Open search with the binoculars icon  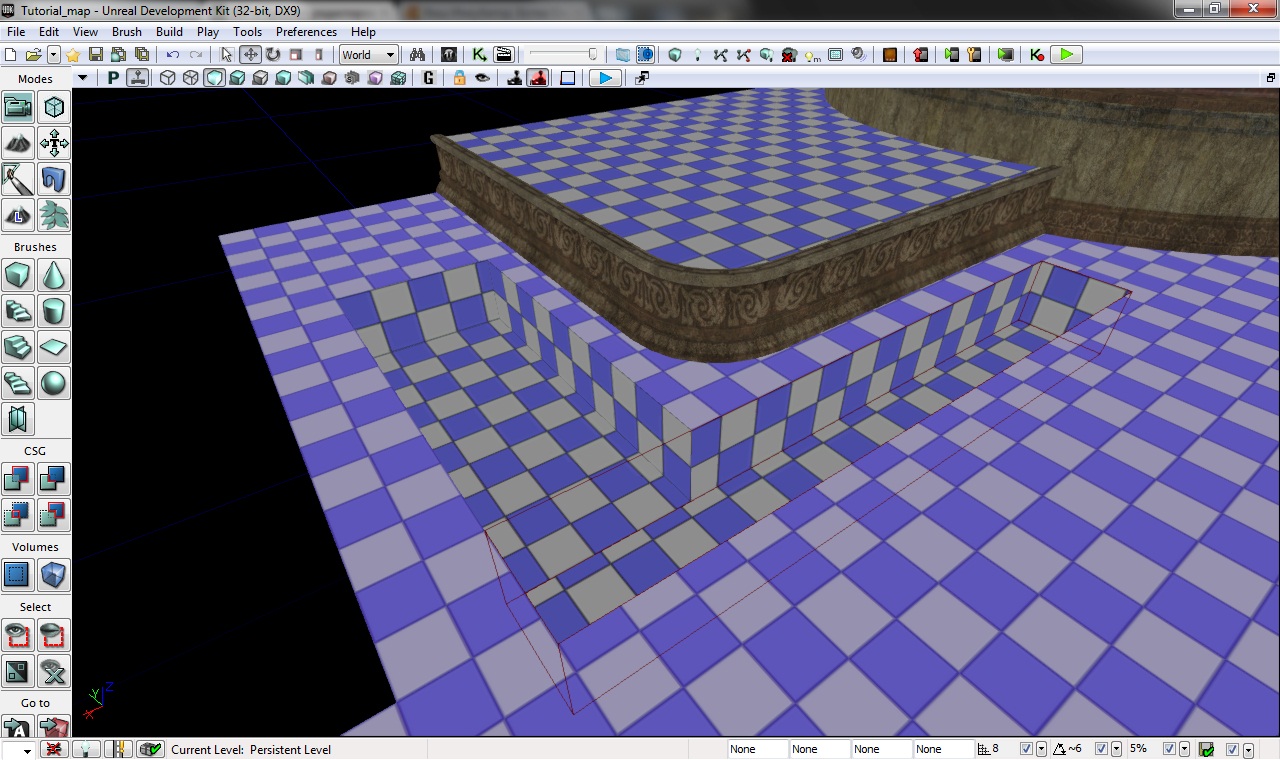pyautogui.click(x=417, y=55)
